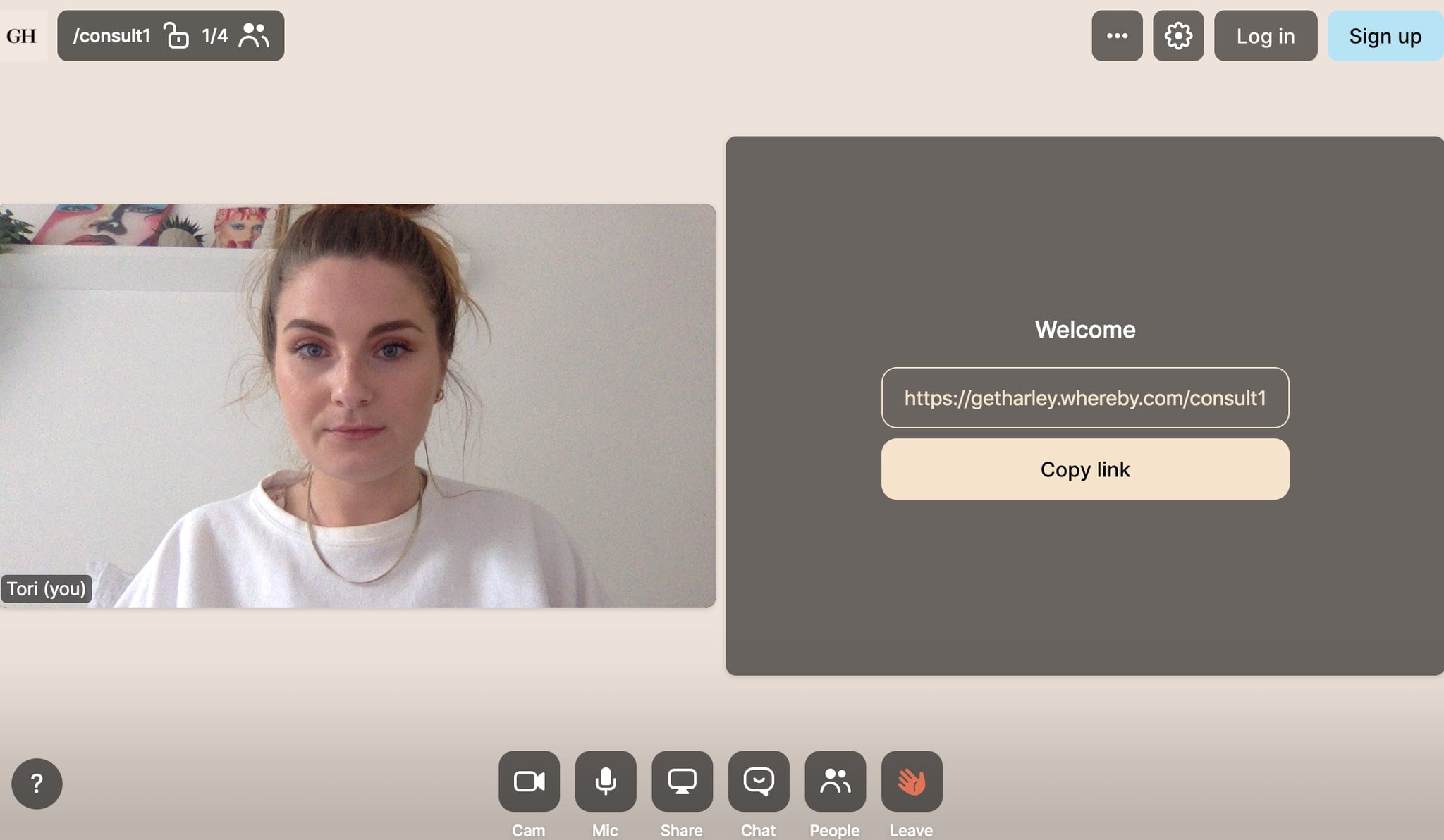Open settings with the gear icon
Screen dimensions: 1444x840
click(1178, 35)
